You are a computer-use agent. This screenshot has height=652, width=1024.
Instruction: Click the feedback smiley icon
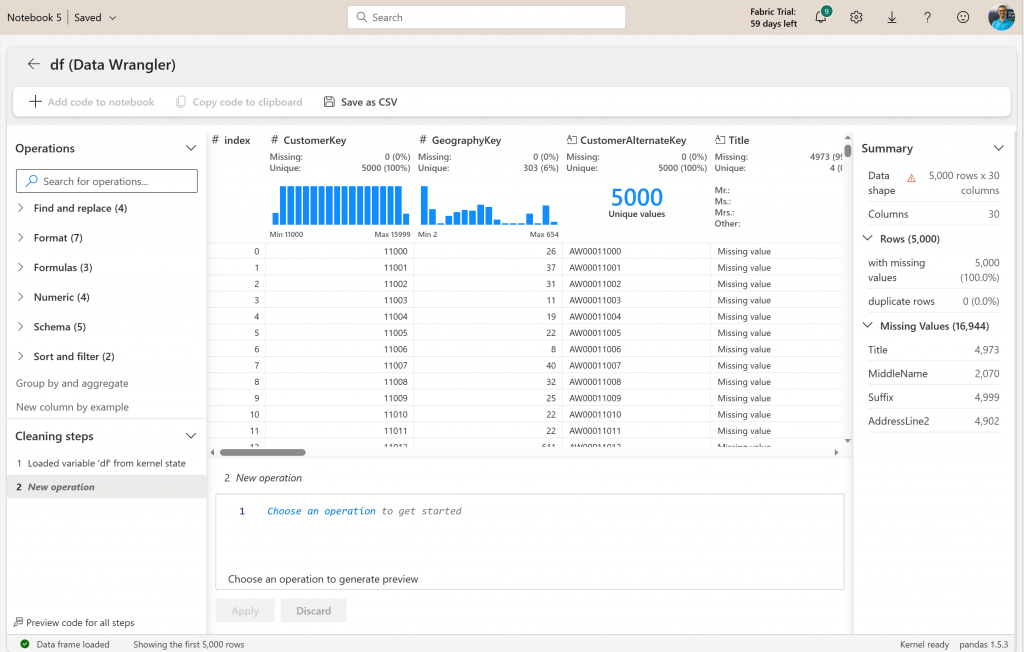coord(963,17)
